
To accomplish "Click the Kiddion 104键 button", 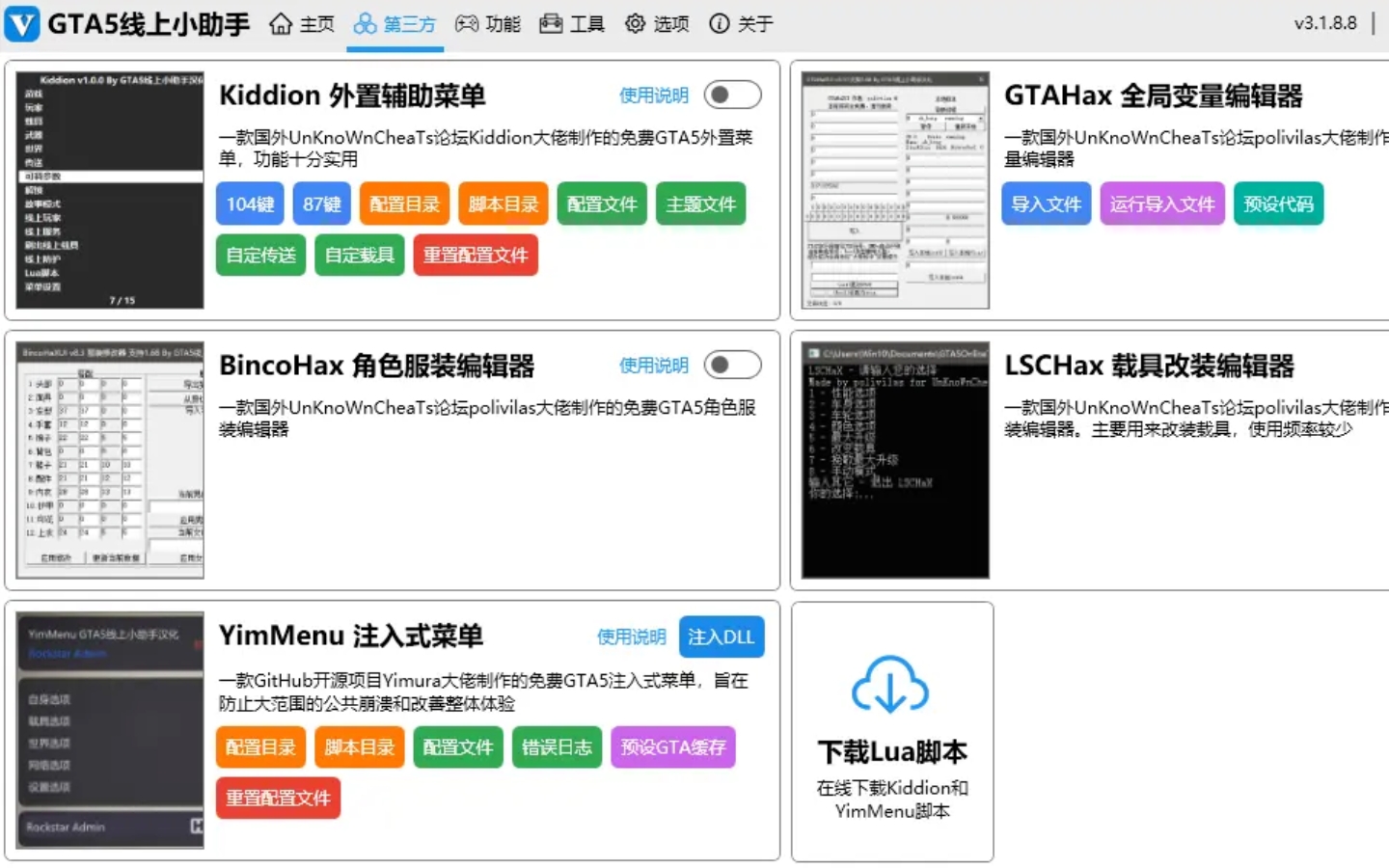I will tap(250, 203).
